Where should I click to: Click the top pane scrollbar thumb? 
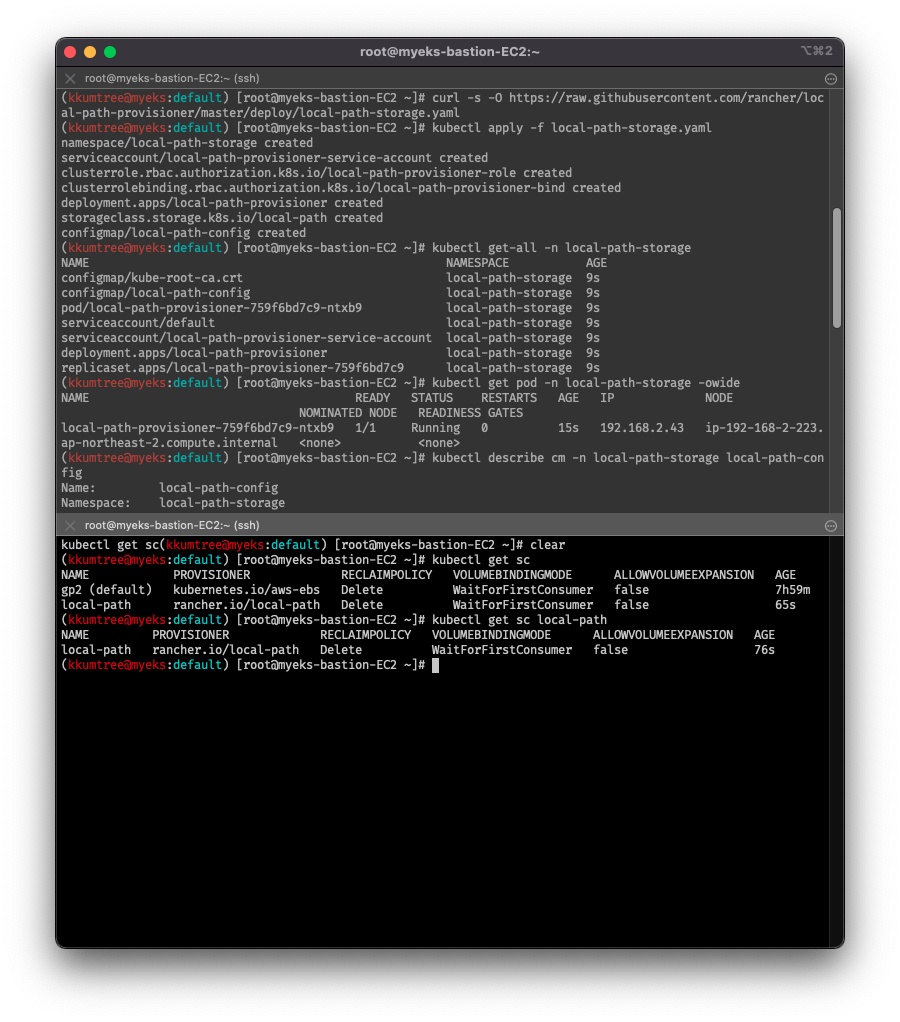click(x=837, y=268)
